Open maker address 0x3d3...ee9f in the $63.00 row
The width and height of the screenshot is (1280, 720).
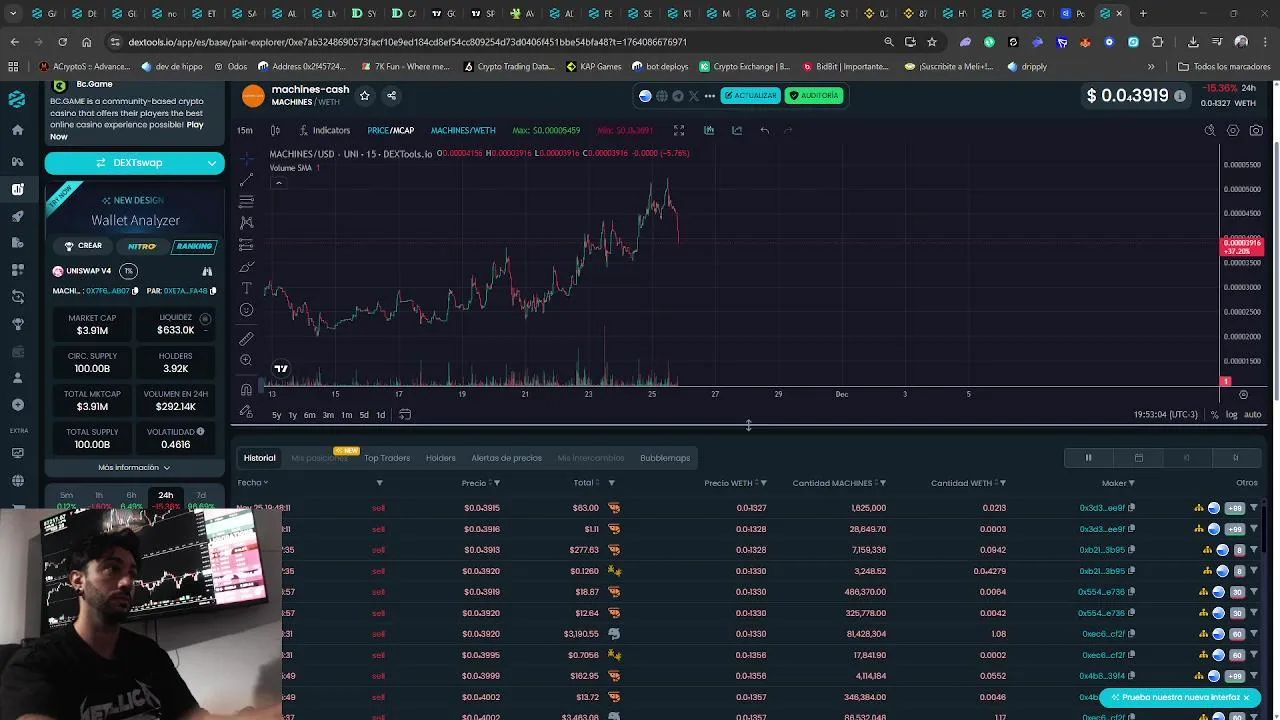[x=1102, y=508]
